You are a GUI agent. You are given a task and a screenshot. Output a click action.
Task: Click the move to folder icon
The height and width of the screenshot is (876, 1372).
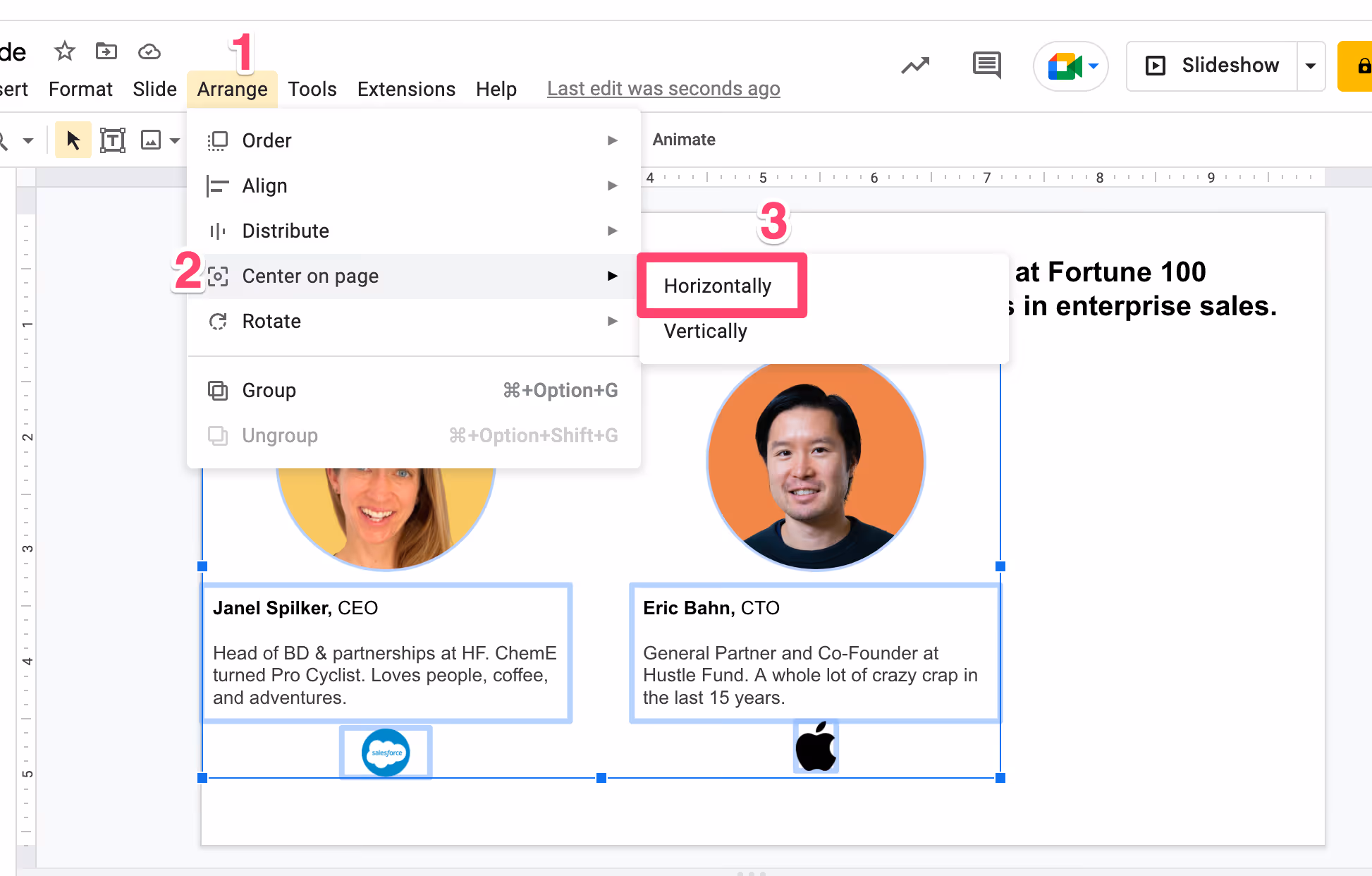click(x=106, y=51)
